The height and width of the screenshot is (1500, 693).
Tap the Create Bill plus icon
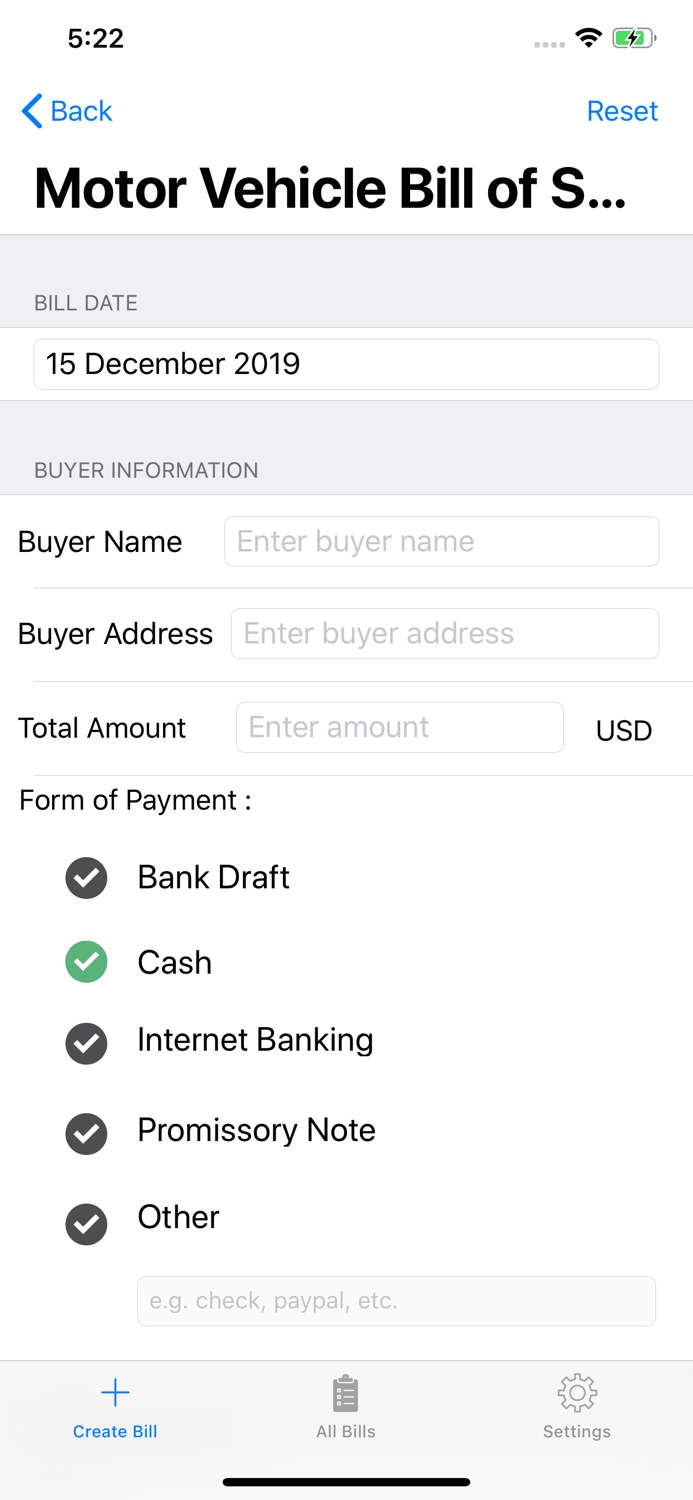pyautogui.click(x=114, y=1391)
